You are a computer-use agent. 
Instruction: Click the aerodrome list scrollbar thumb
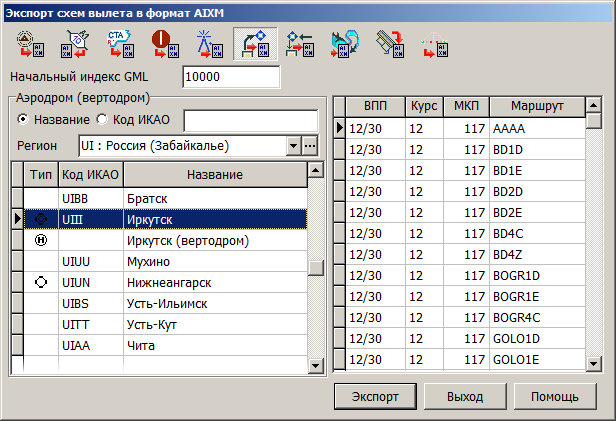tap(315, 268)
